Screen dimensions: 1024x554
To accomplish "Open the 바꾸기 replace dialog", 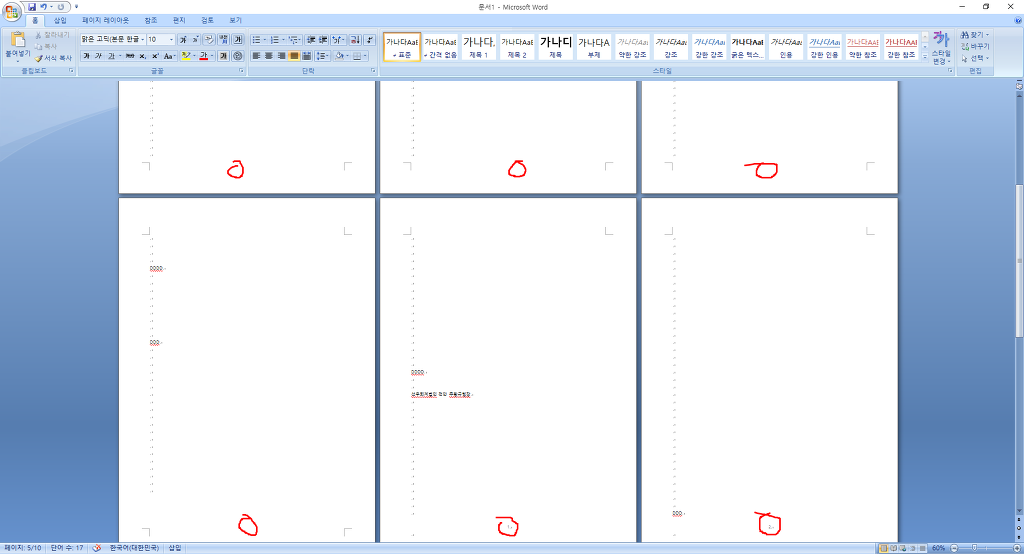I will coord(975,46).
